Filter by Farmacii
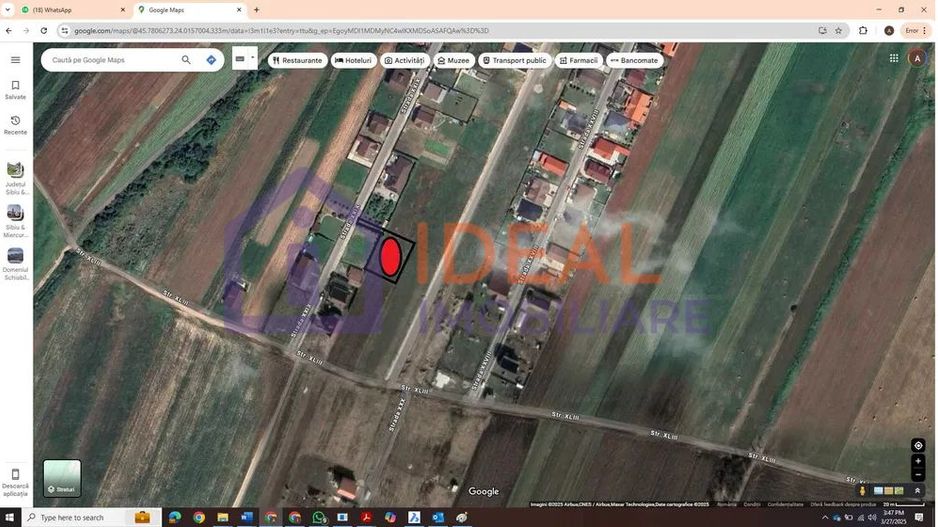Screen dimensions: 938x527 tap(578, 60)
